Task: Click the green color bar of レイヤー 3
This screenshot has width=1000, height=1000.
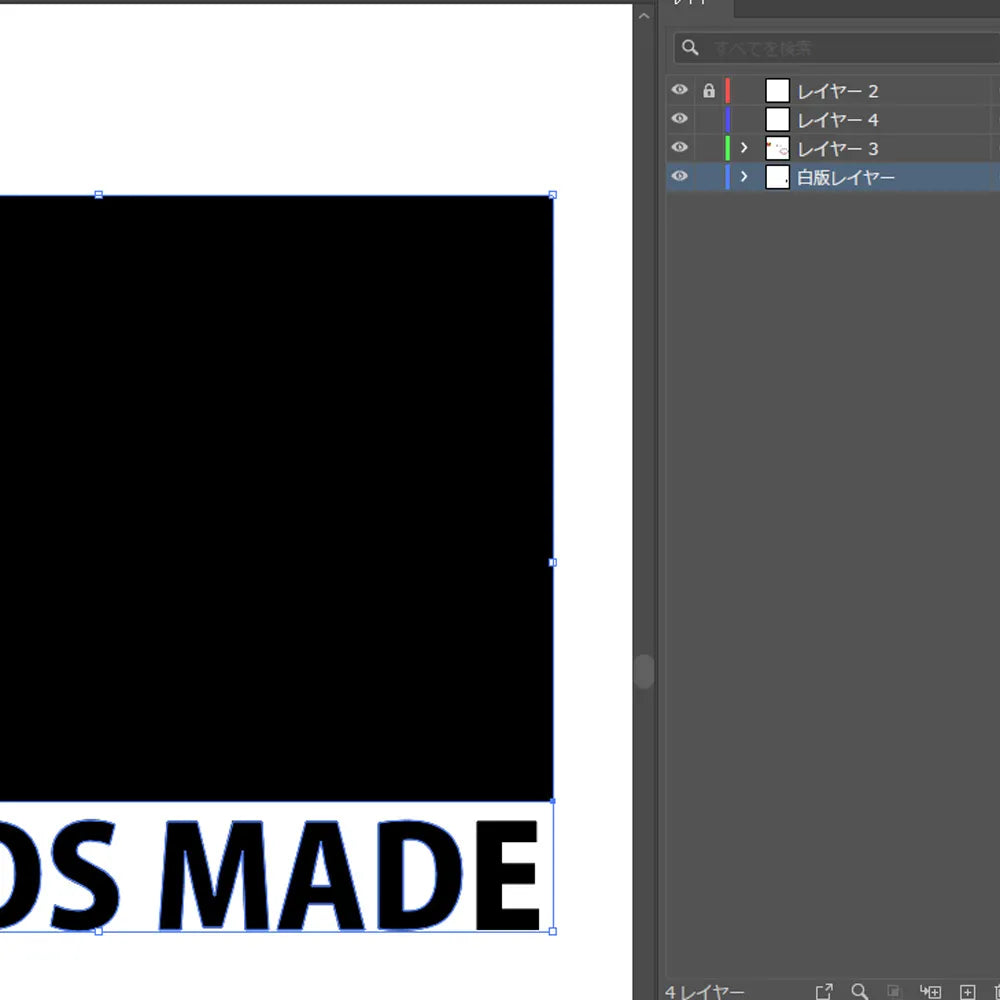Action: click(728, 148)
